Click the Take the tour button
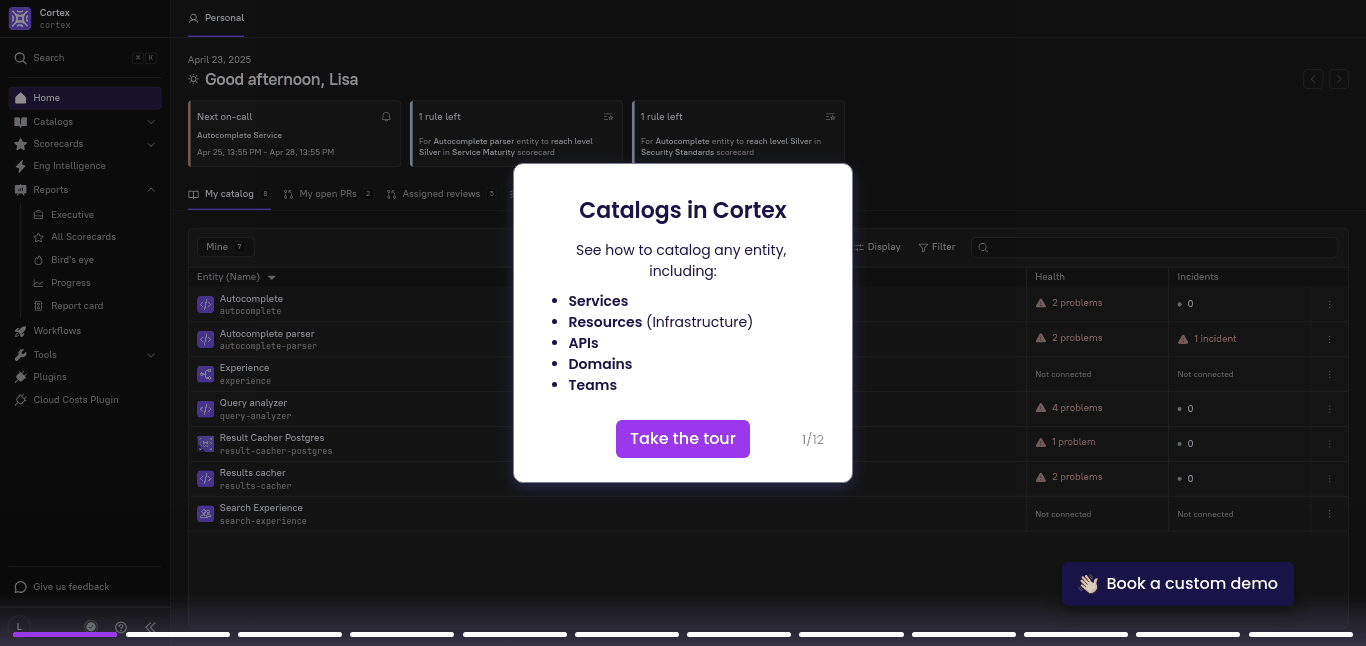This screenshot has width=1366, height=646. tap(682, 439)
